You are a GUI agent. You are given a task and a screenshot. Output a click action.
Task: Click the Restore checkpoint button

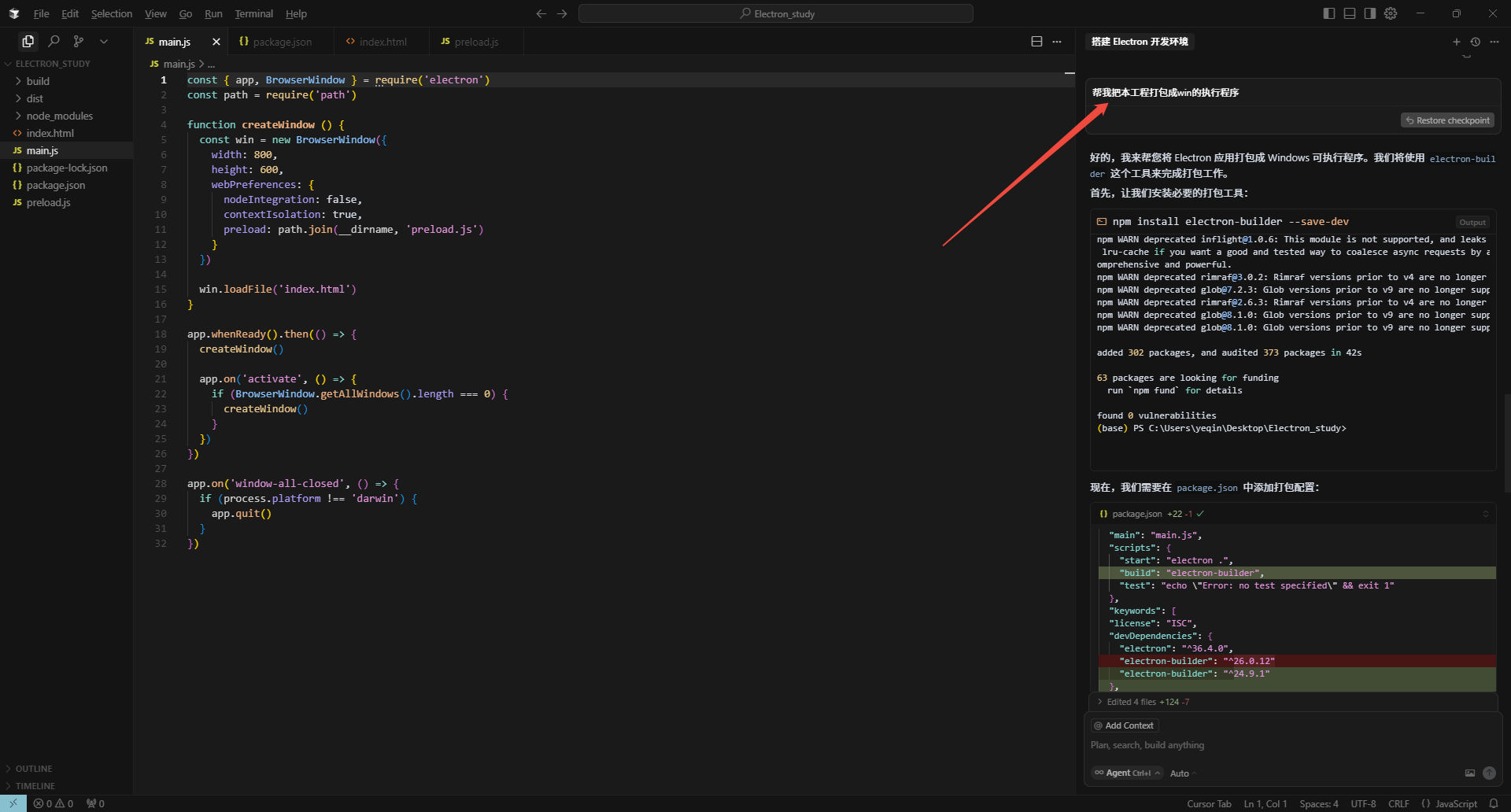[1447, 120]
